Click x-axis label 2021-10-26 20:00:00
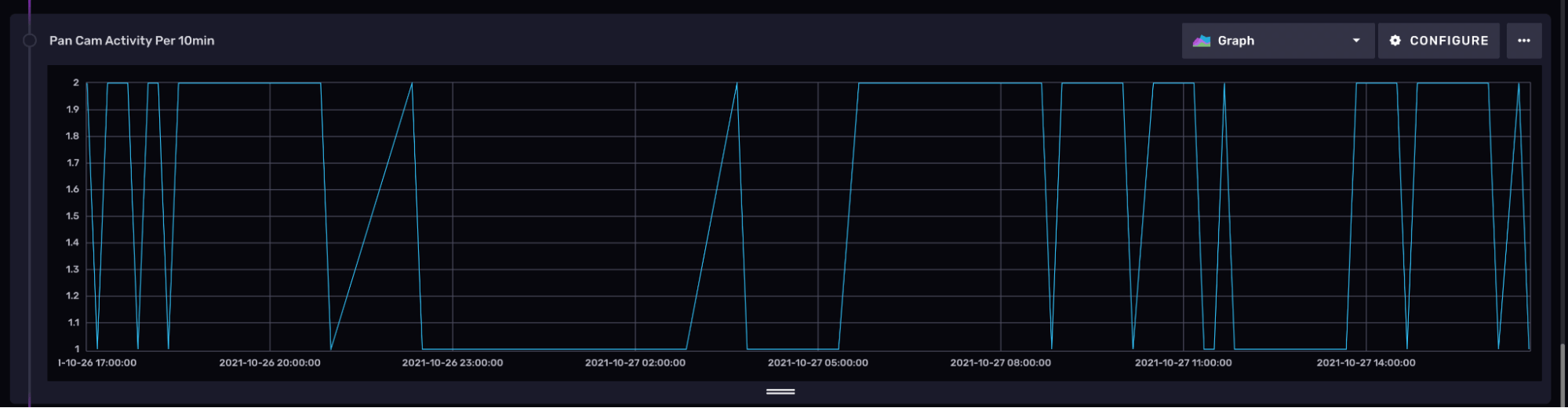This screenshot has width=1568, height=408. (270, 362)
